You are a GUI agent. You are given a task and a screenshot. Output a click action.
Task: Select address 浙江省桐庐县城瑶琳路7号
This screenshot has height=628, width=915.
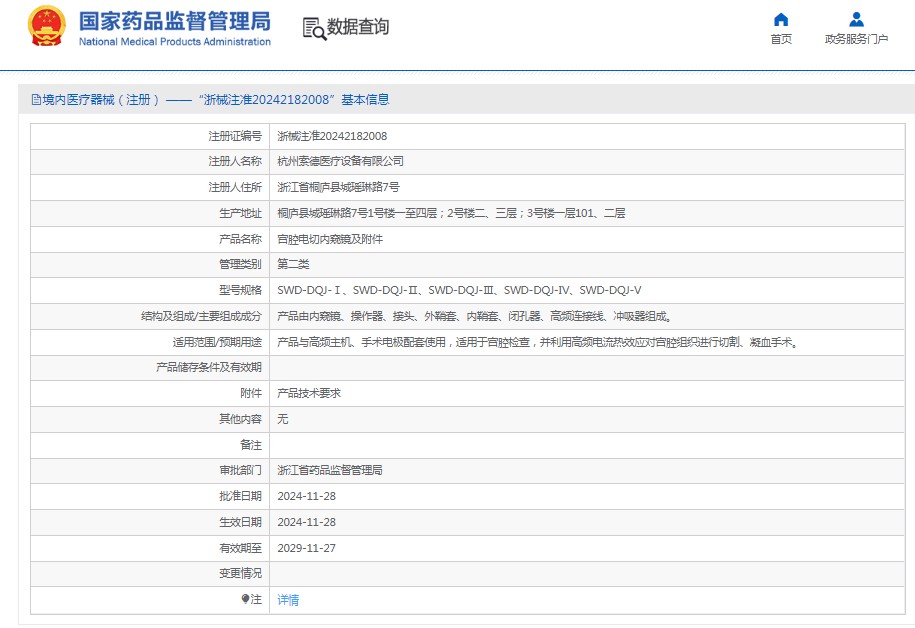338,187
